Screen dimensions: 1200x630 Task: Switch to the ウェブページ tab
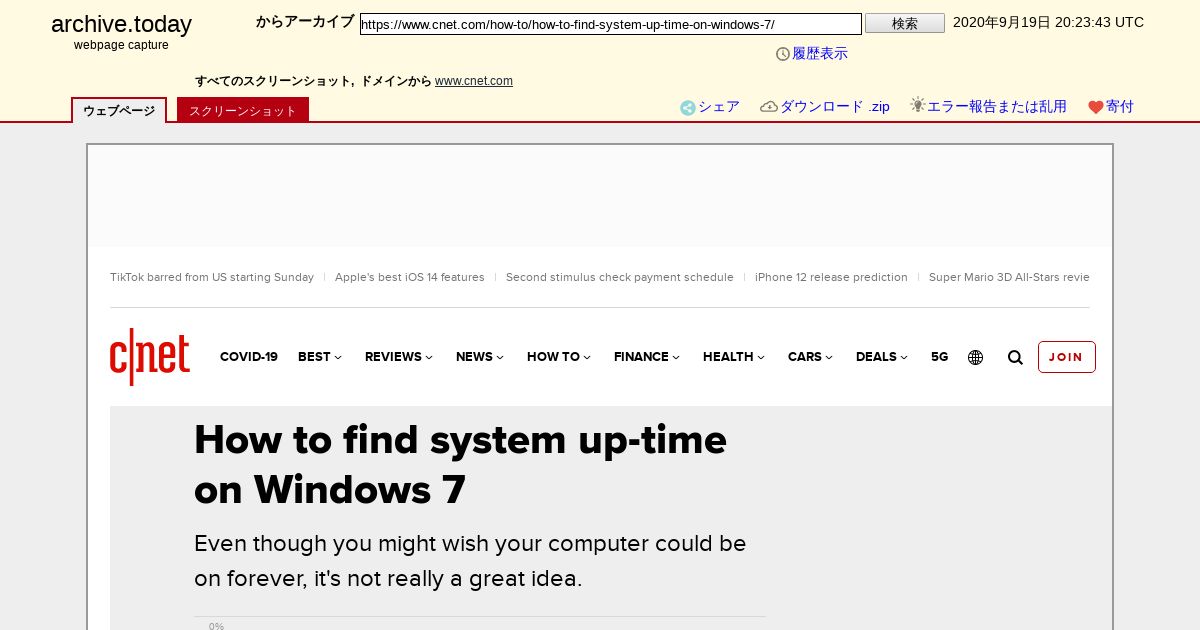tap(119, 110)
